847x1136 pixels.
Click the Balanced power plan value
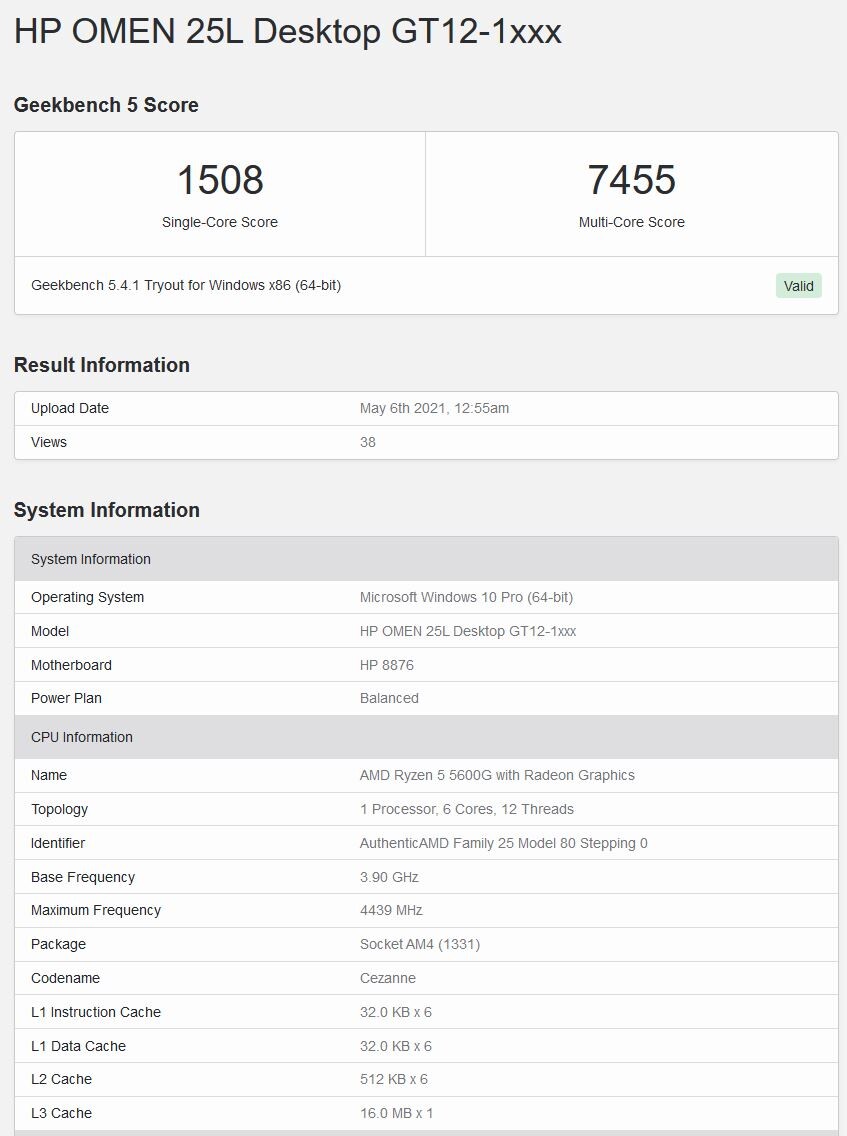tap(389, 698)
